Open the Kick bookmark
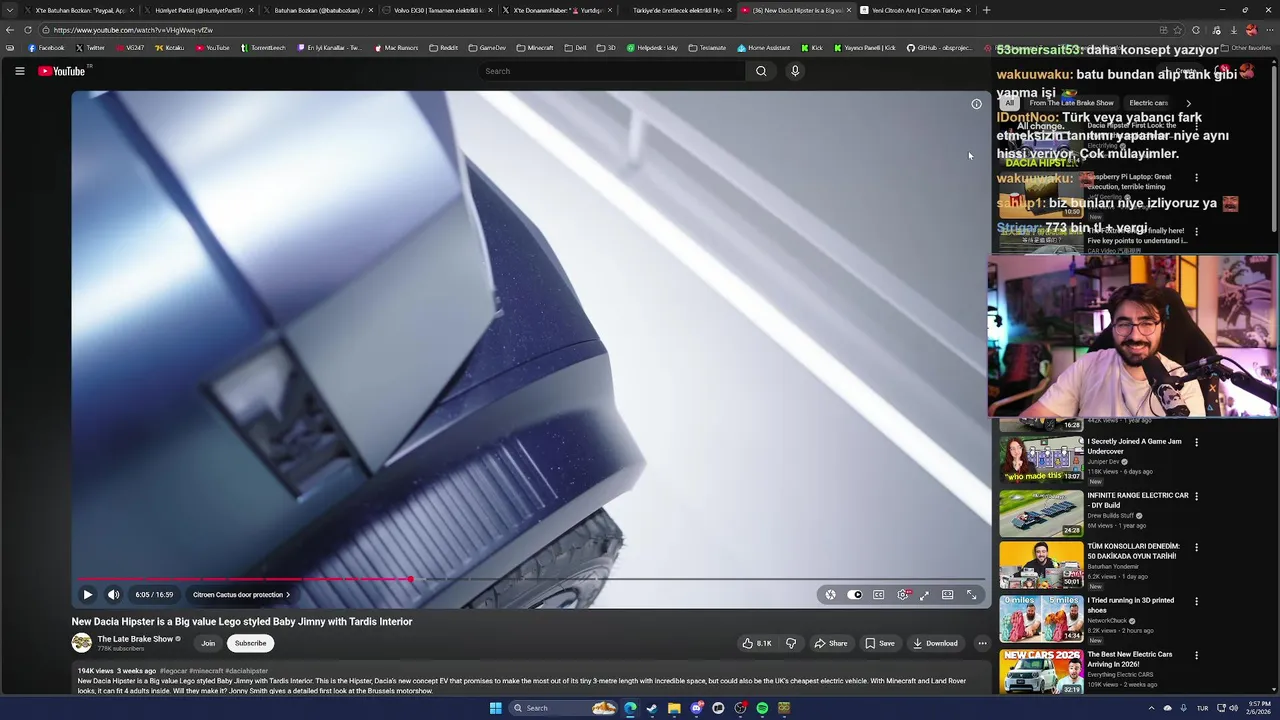The width and height of the screenshot is (1280, 720). tap(812, 48)
